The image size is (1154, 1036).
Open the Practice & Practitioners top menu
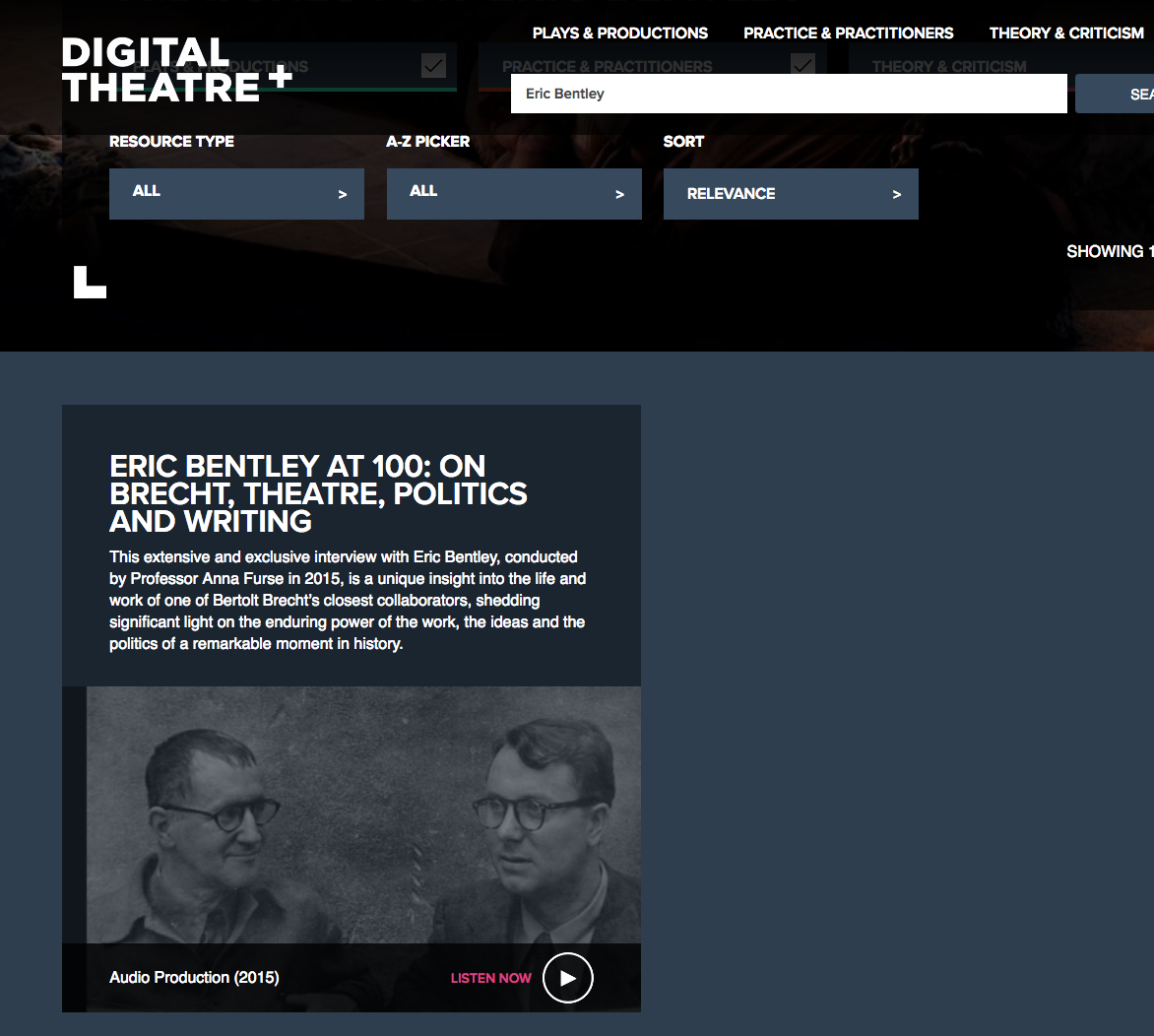[x=848, y=33]
